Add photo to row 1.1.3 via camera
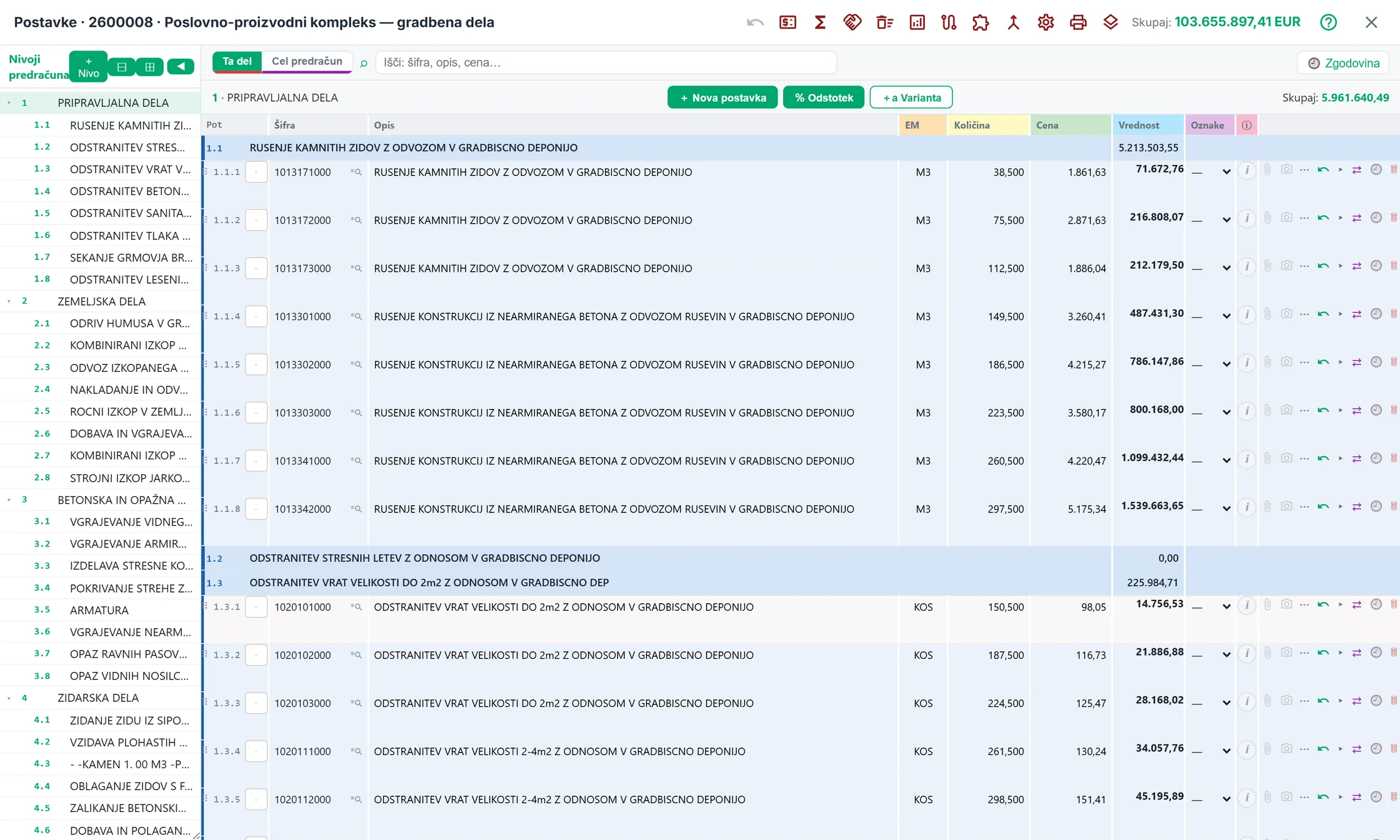The height and width of the screenshot is (840, 1400). coord(1286,265)
